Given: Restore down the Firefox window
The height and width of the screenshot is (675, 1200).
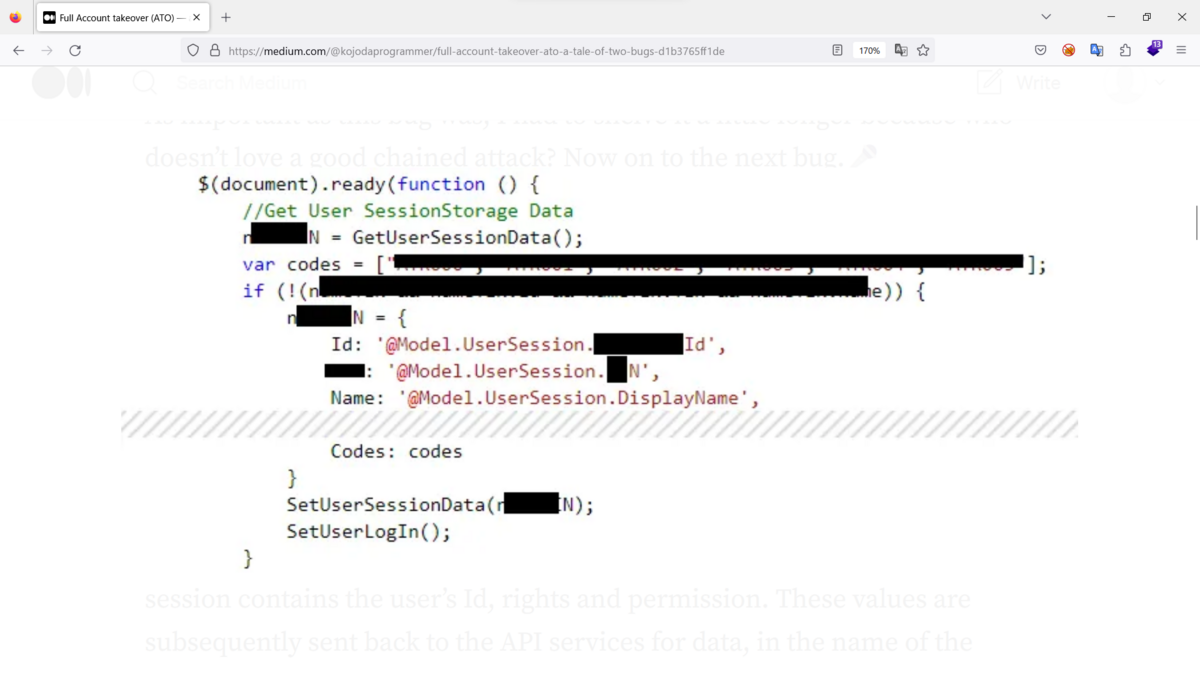Looking at the screenshot, I should (x=1147, y=17).
